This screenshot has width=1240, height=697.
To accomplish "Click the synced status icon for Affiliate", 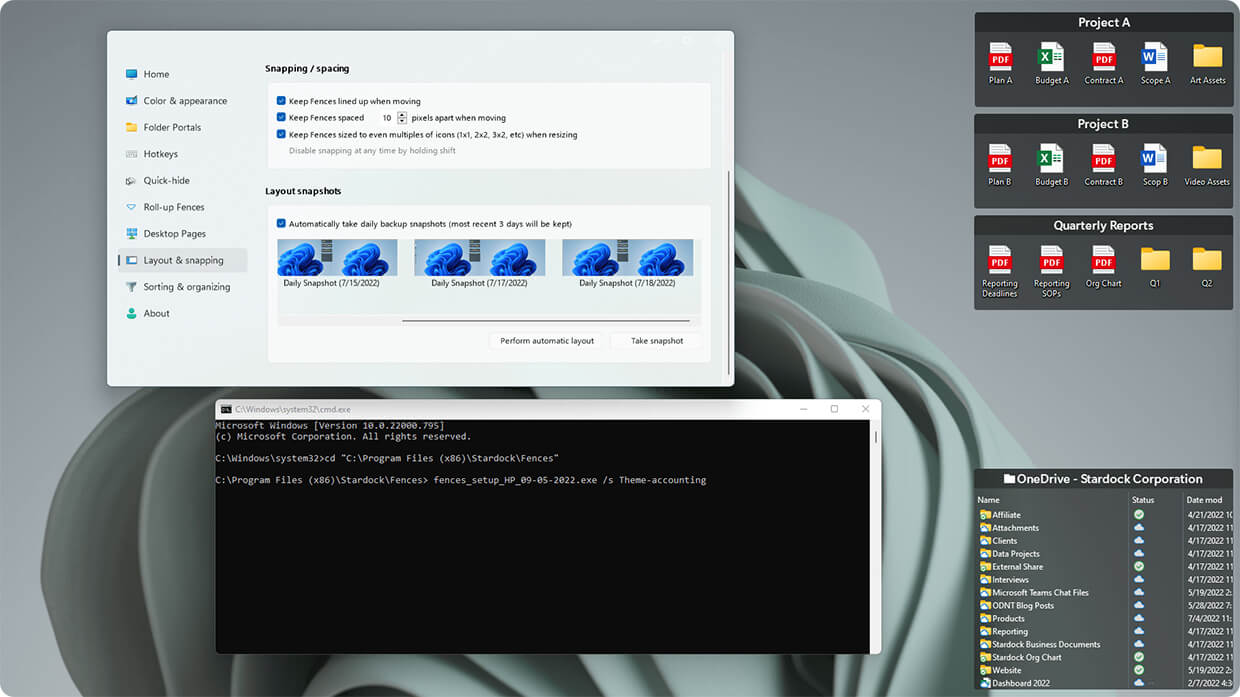I will point(1138,515).
